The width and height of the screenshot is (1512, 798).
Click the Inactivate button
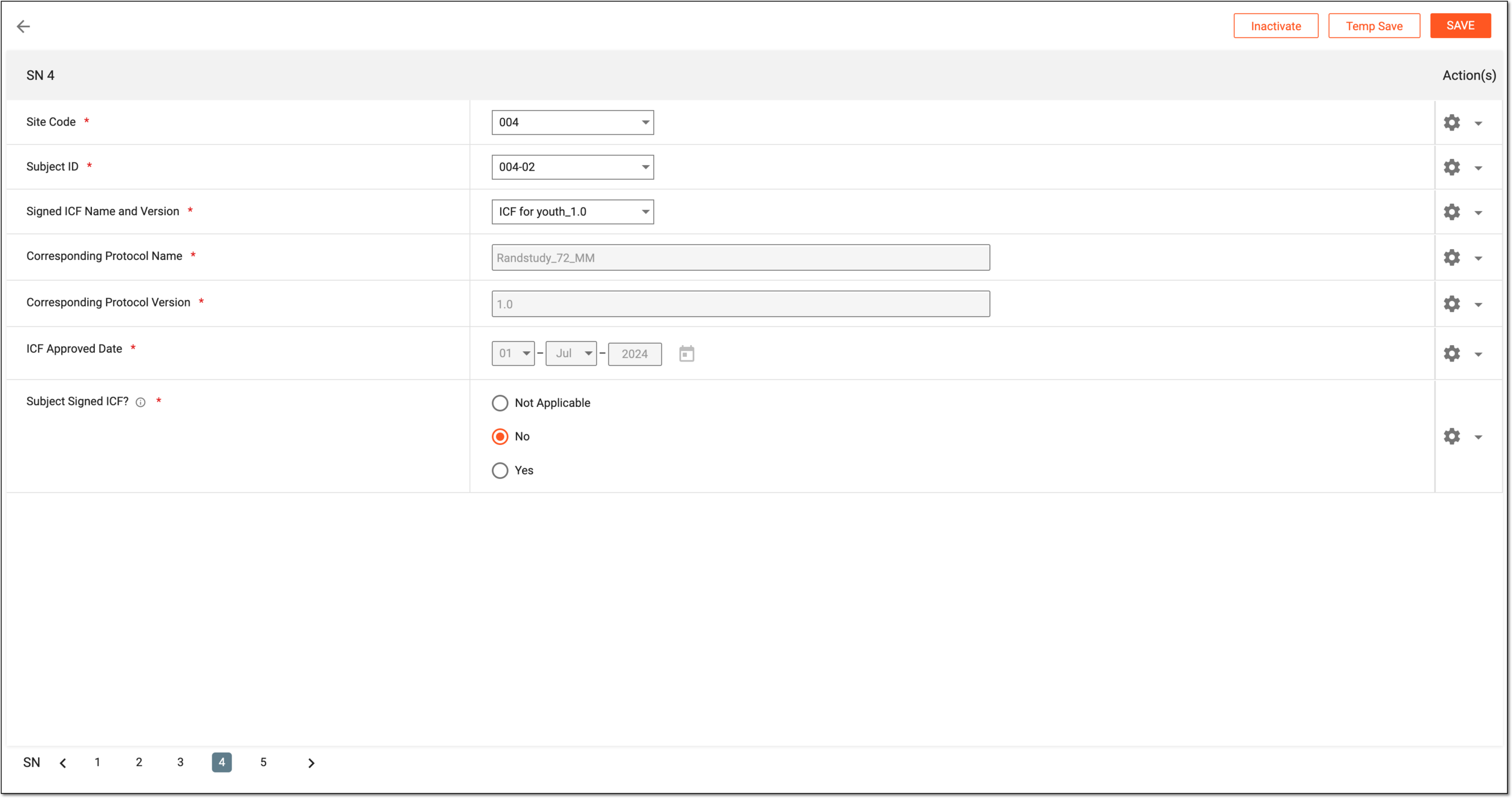(1276, 26)
